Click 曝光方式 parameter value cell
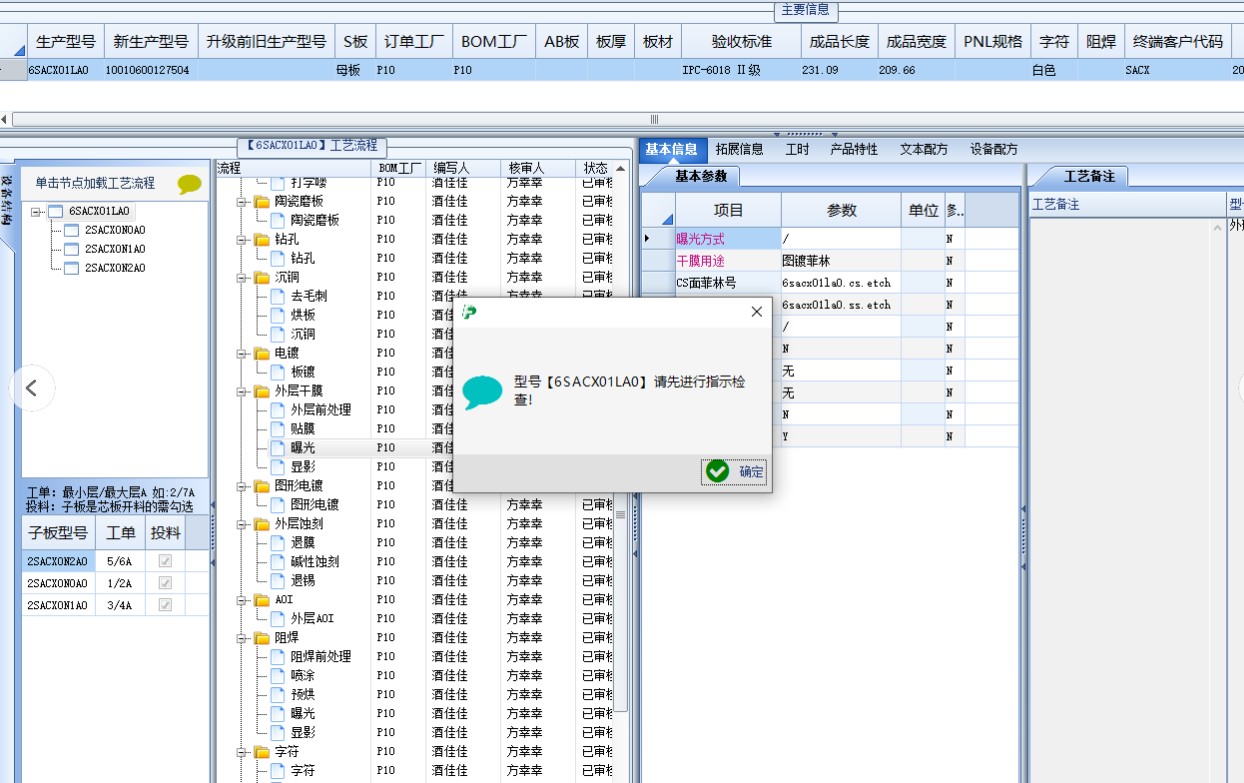Screen dimensions: 1244x783 click(839, 239)
